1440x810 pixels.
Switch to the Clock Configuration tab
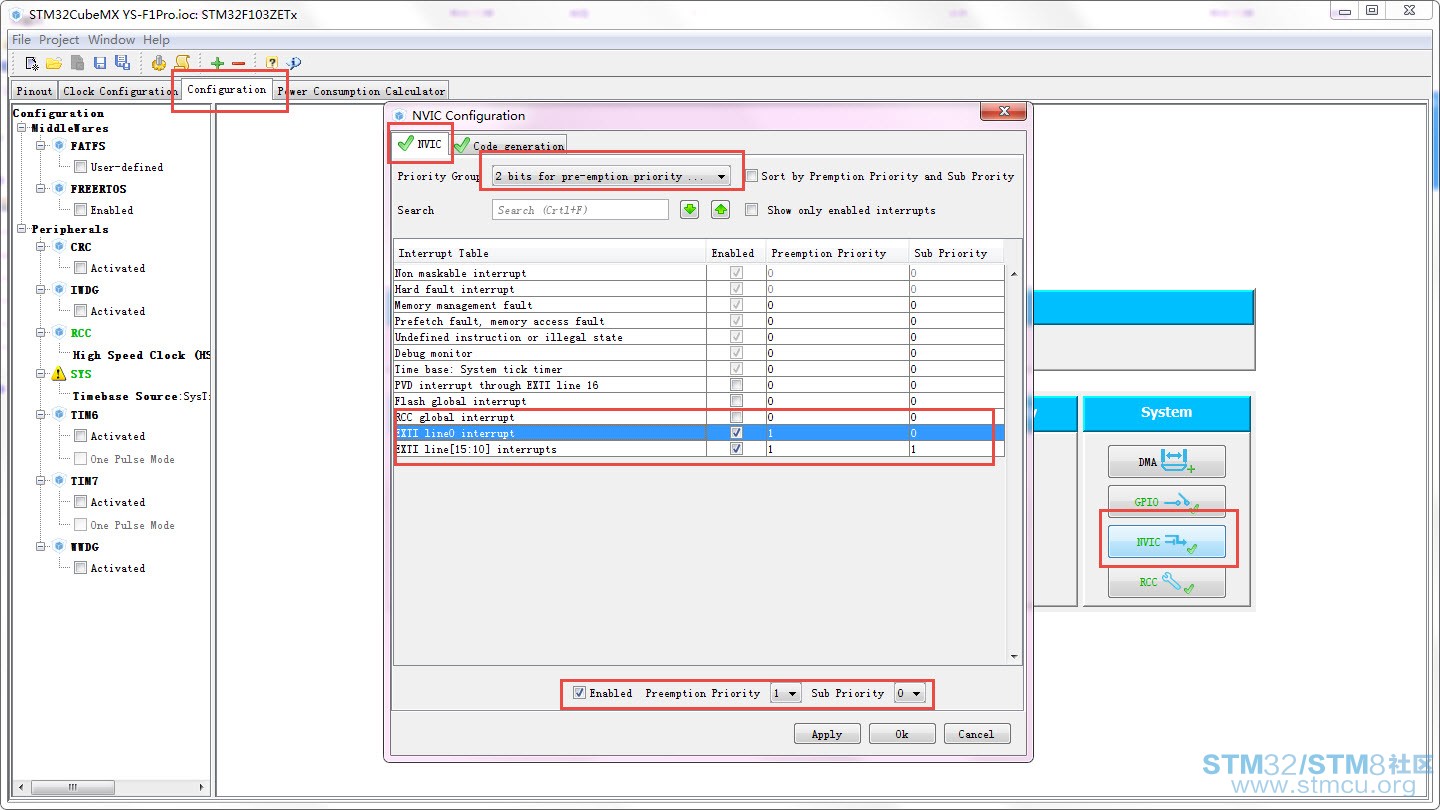(x=120, y=91)
